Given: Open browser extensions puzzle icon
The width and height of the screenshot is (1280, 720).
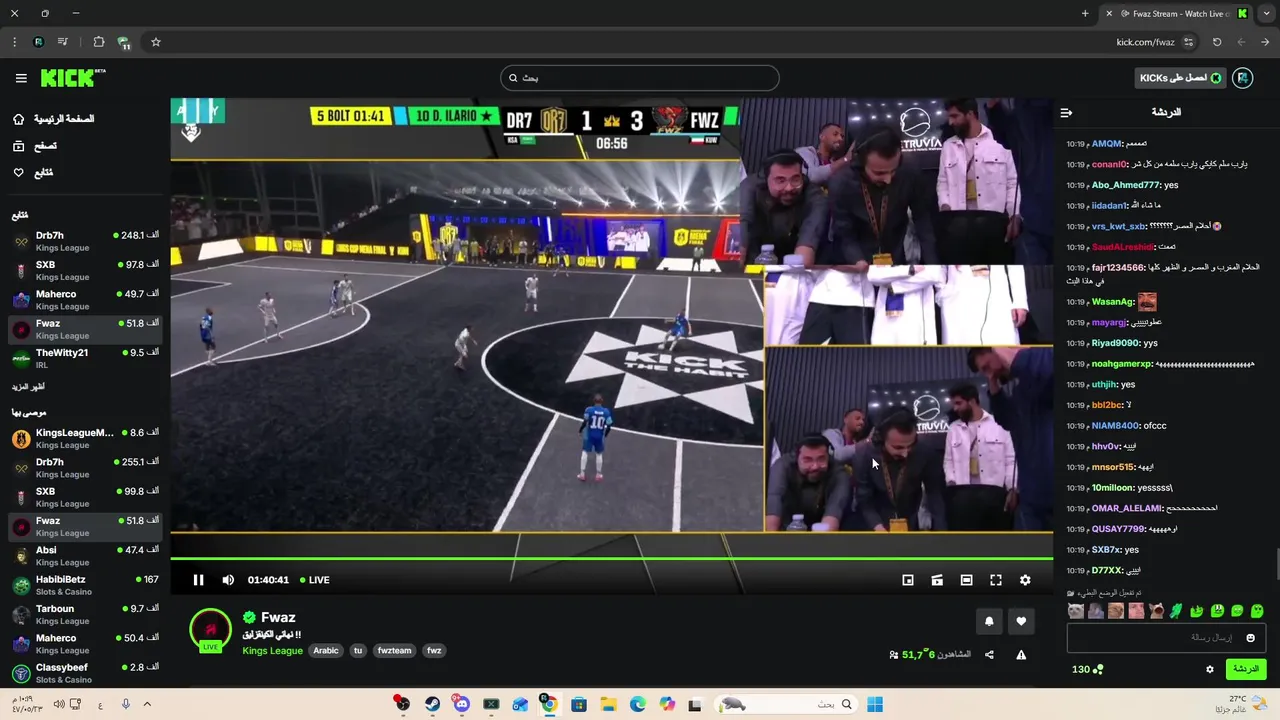Looking at the screenshot, I should point(98,42).
